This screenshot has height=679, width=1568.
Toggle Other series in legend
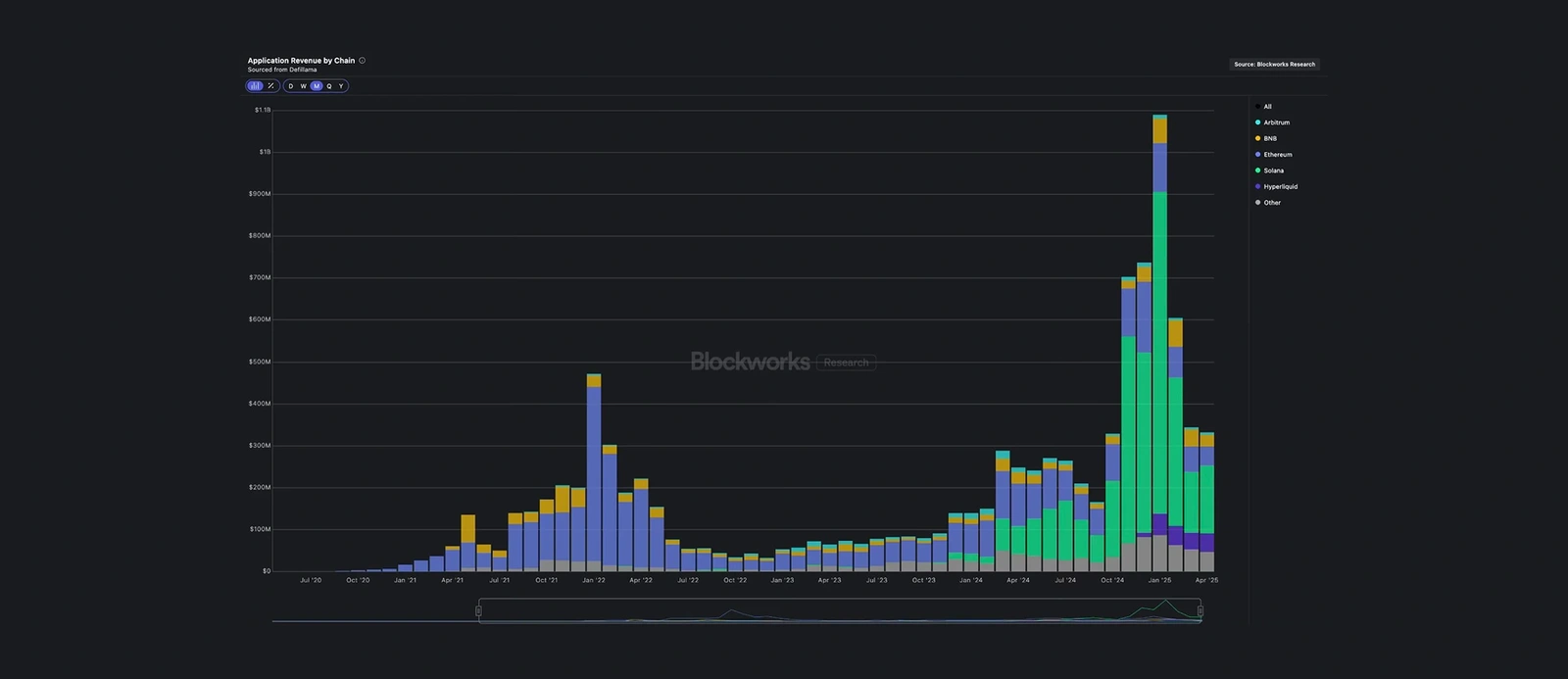pyautogui.click(x=1272, y=203)
